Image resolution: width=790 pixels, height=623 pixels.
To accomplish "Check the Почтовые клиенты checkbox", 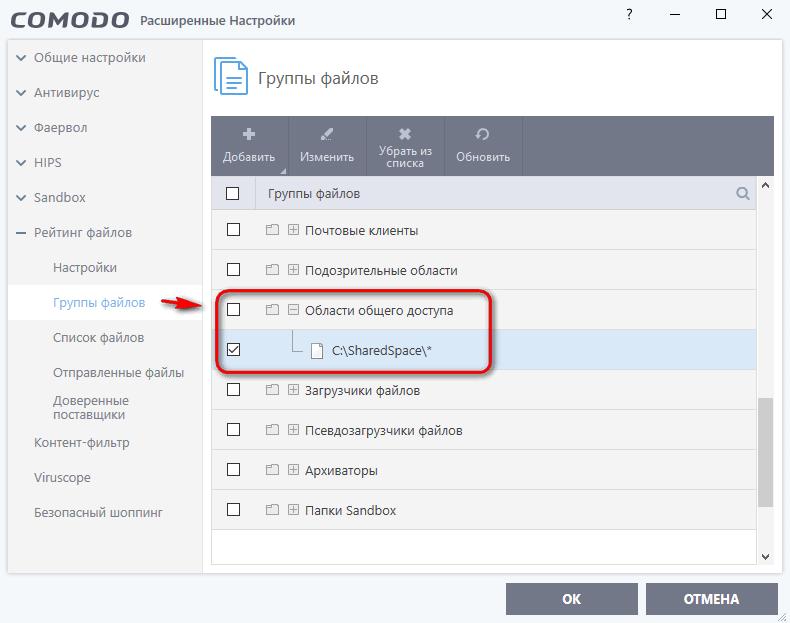I will click(x=233, y=230).
